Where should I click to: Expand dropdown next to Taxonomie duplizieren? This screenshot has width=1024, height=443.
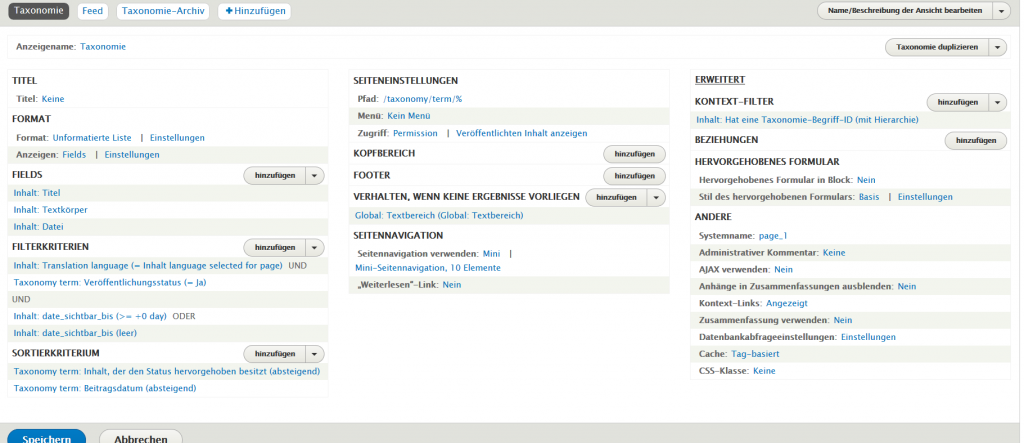coord(997,47)
